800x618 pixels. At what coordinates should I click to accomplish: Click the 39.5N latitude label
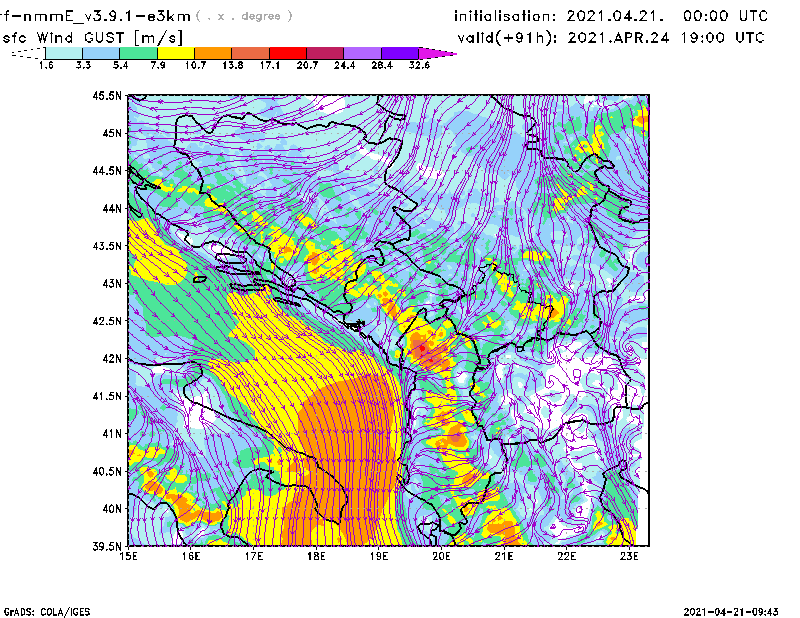[x=107, y=547]
